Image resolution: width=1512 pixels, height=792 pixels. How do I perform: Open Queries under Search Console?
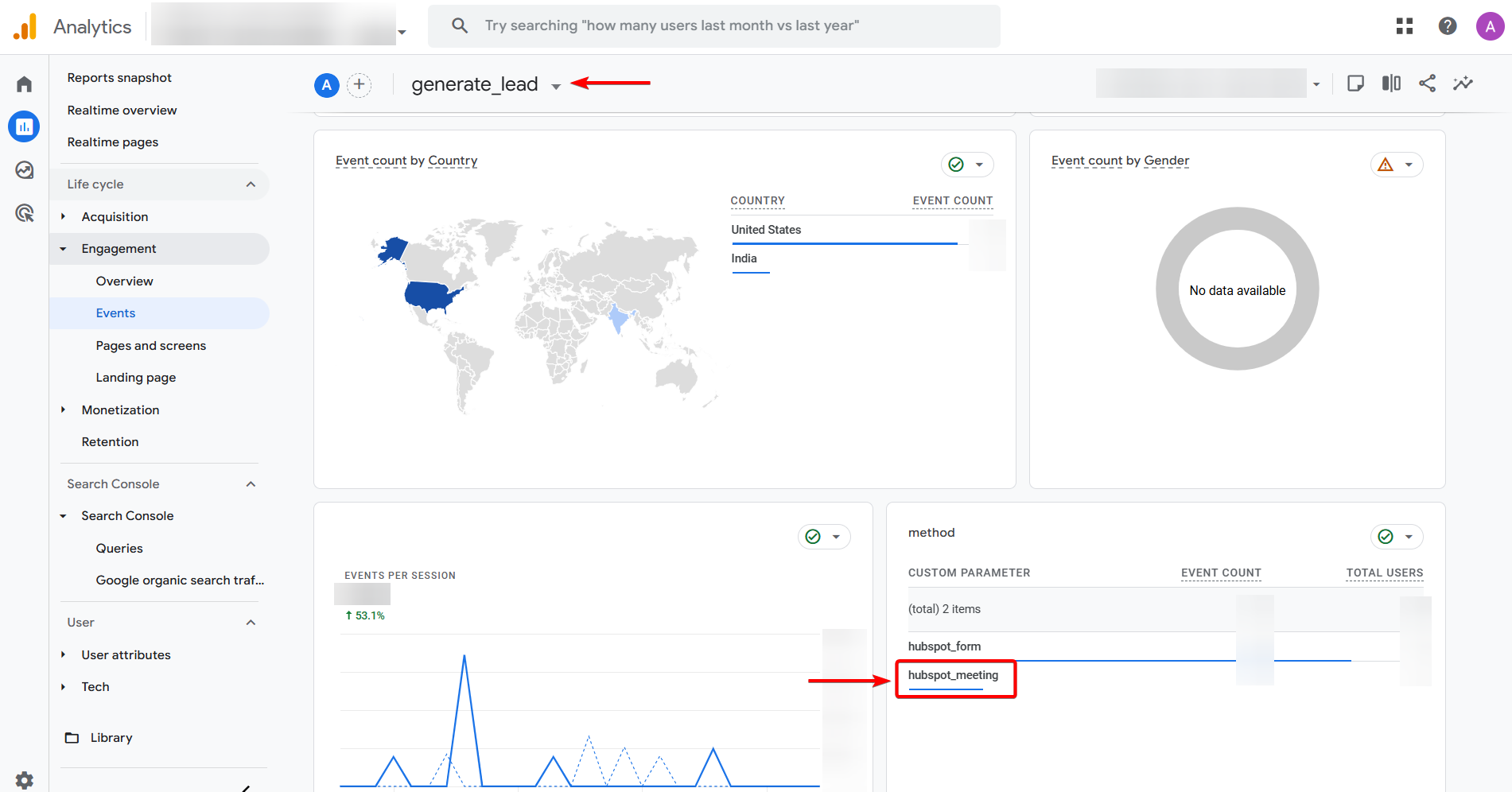click(119, 549)
